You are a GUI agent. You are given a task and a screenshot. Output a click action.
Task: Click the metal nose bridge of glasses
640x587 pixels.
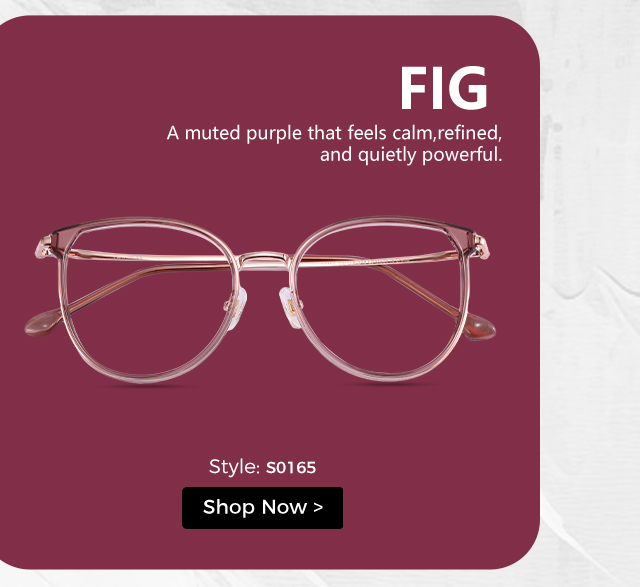[264, 261]
